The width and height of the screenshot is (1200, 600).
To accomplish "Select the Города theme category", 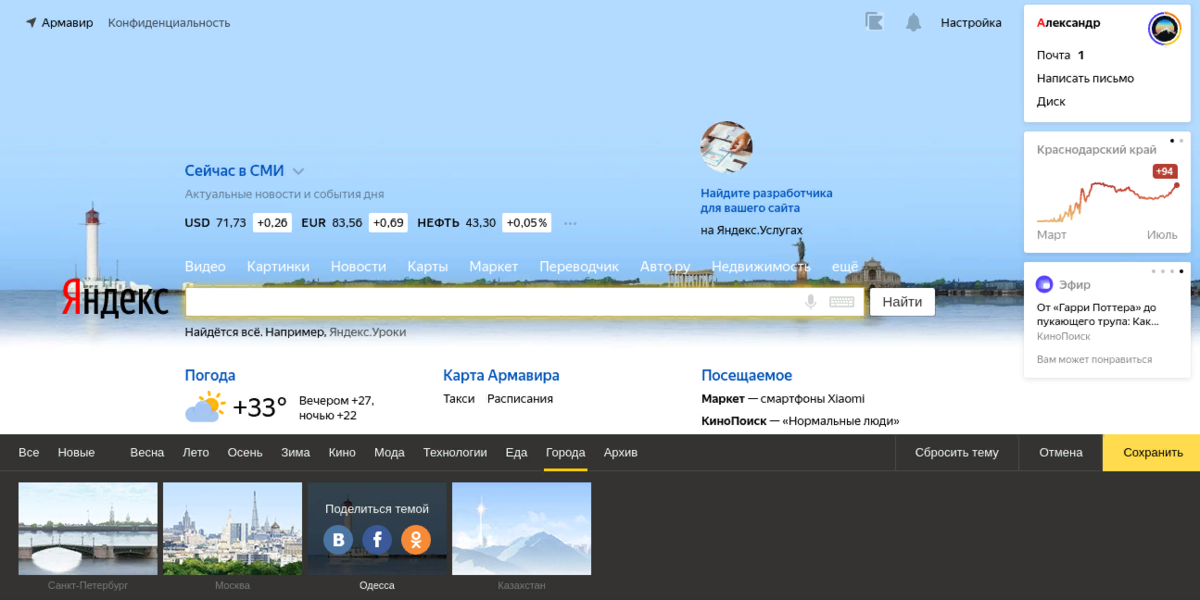I will pos(565,452).
